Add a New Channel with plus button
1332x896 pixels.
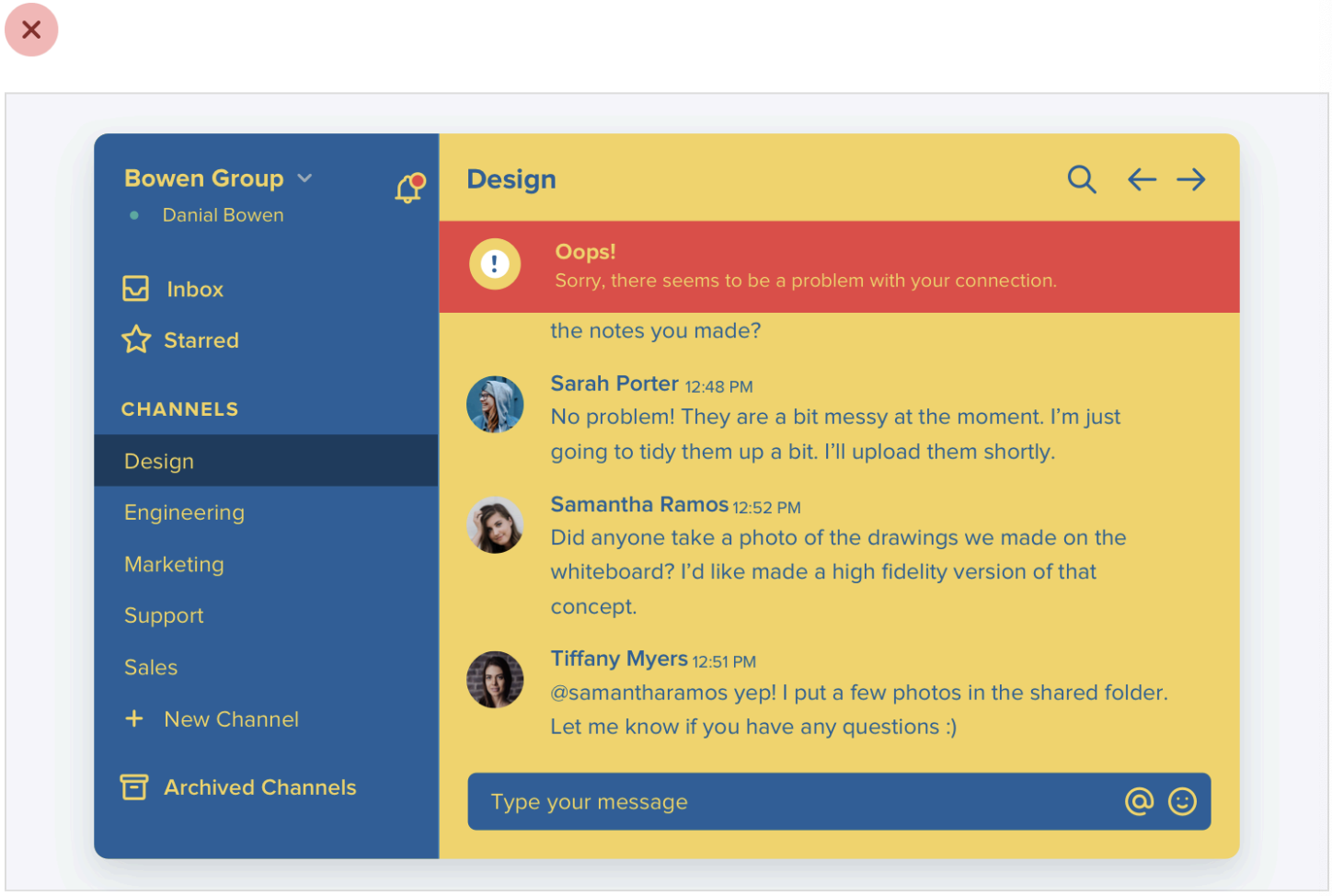pyautogui.click(x=134, y=718)
